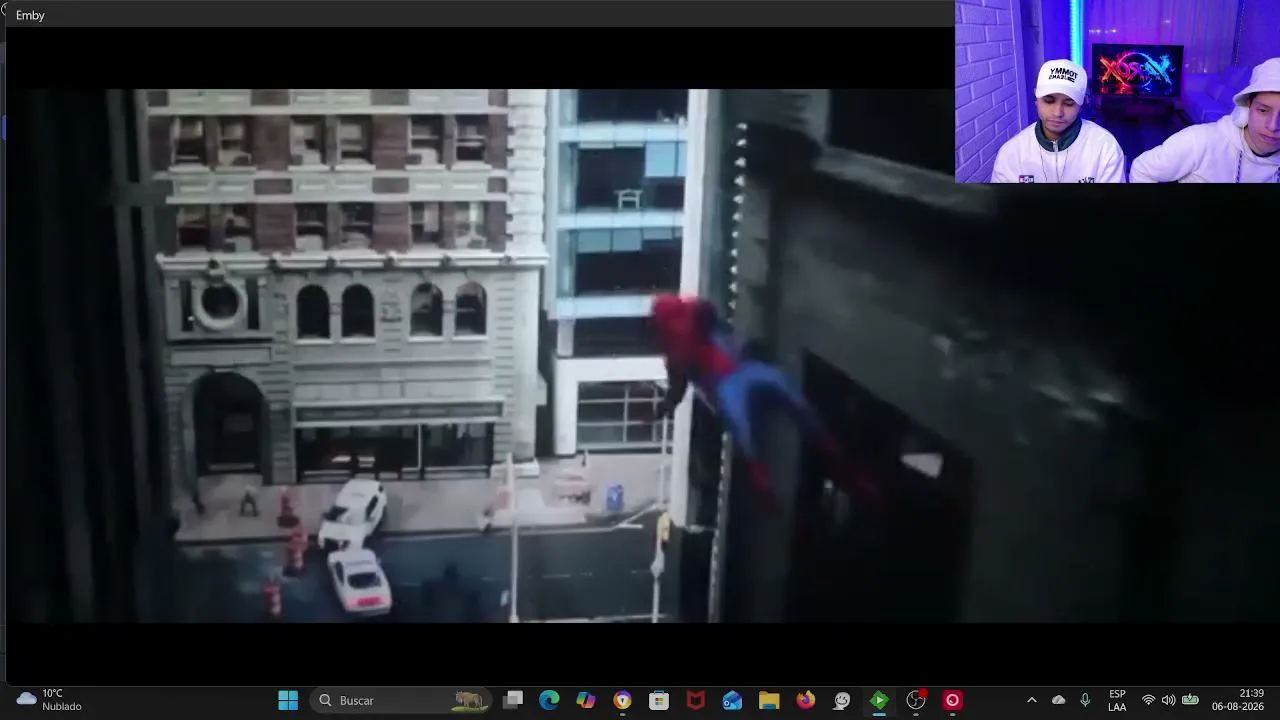Screen dimensions: 1280x720
Task: Open the Wi-Fi network tray icon
Action: click(1148, 700)
